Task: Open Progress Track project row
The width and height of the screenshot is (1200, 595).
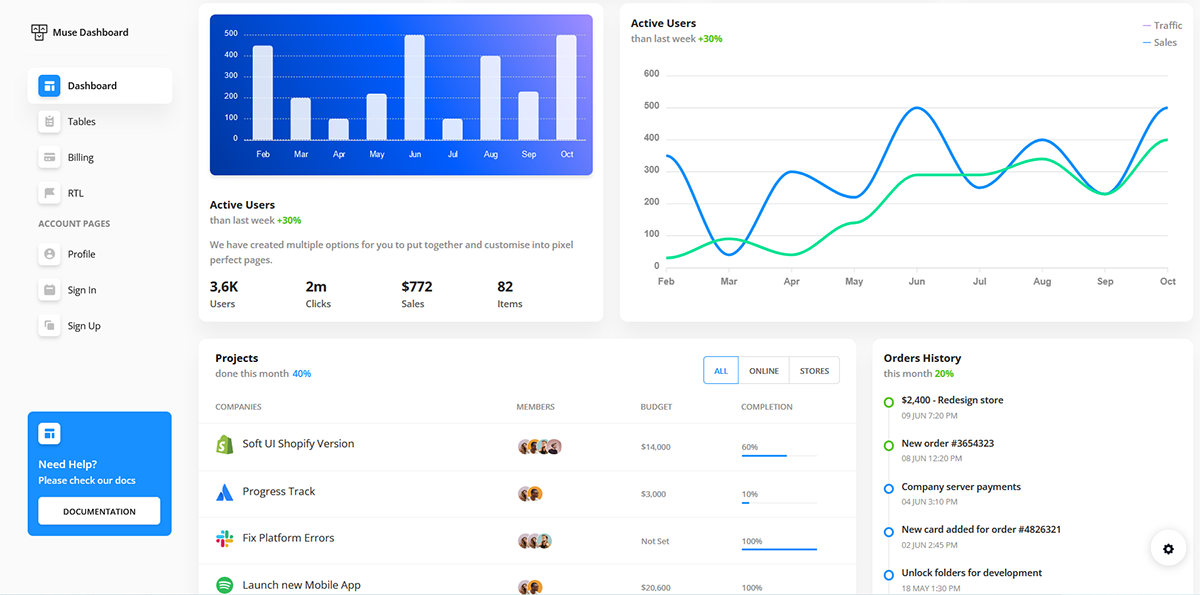Action: [527, 493]
